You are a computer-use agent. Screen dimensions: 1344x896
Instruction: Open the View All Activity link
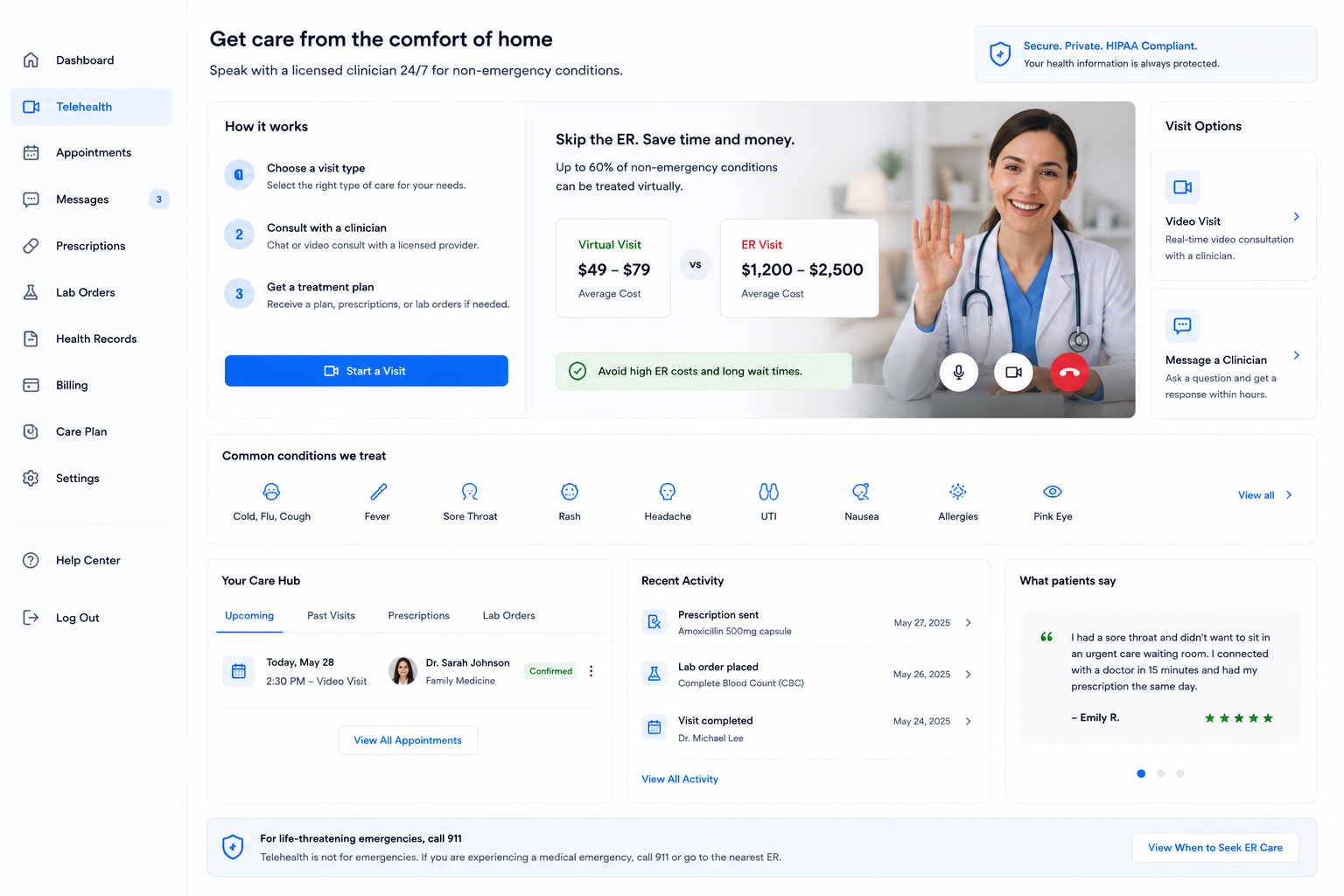(680, 779)
